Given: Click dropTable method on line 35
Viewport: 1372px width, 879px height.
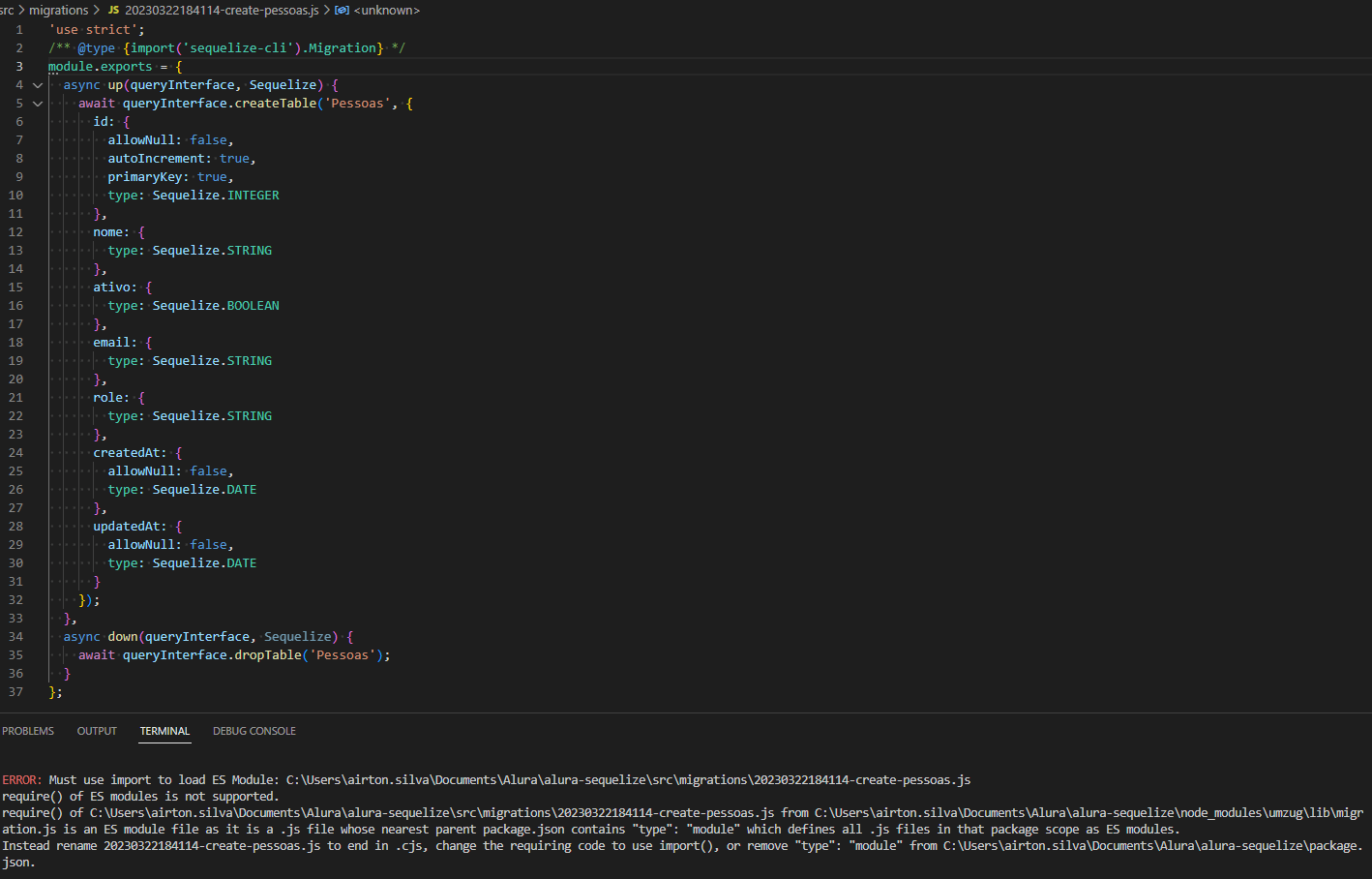Looking at the screenshot, I should [268, 655].
